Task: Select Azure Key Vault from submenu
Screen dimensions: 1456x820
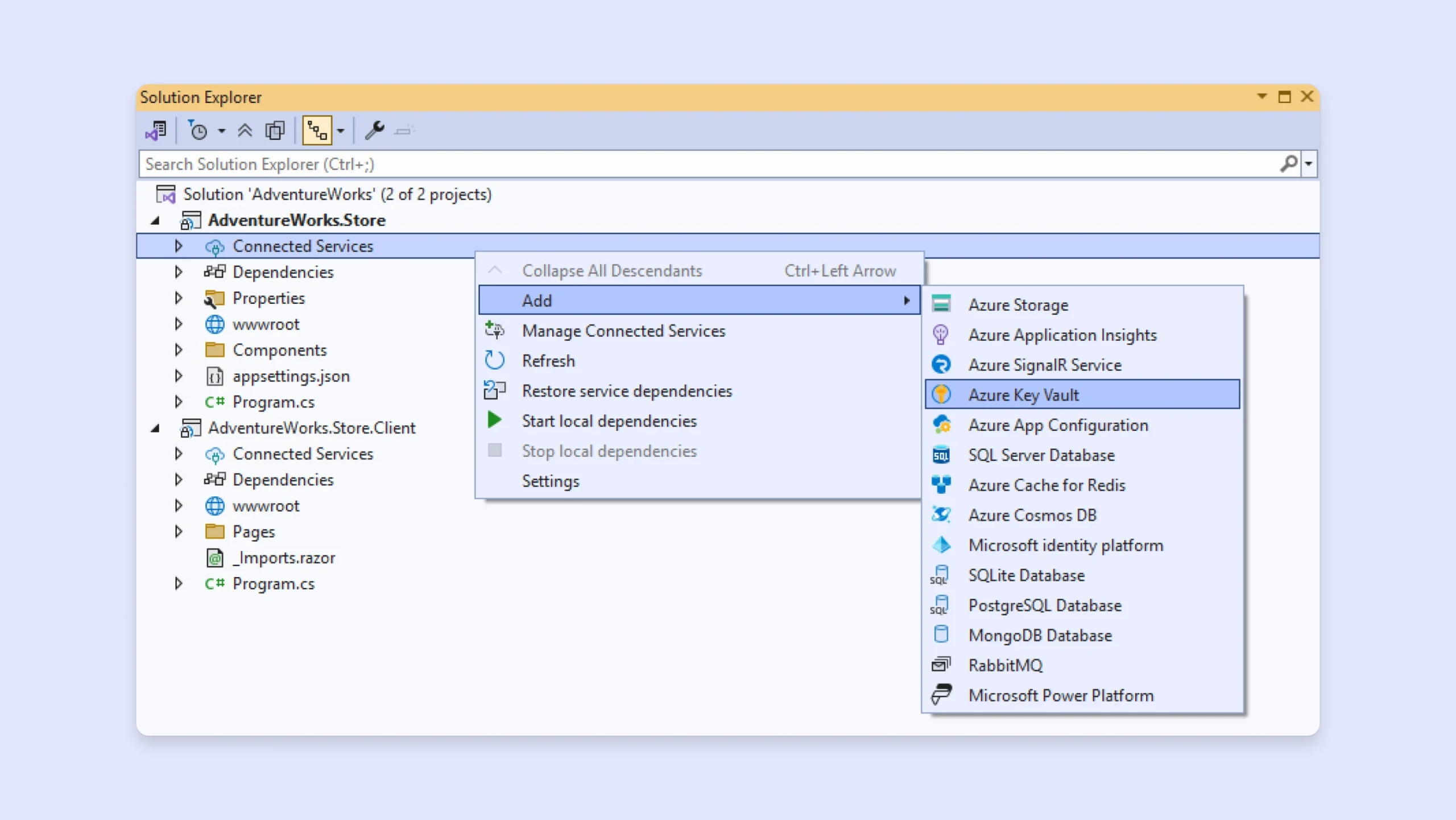Action: tap(1023, 394)
